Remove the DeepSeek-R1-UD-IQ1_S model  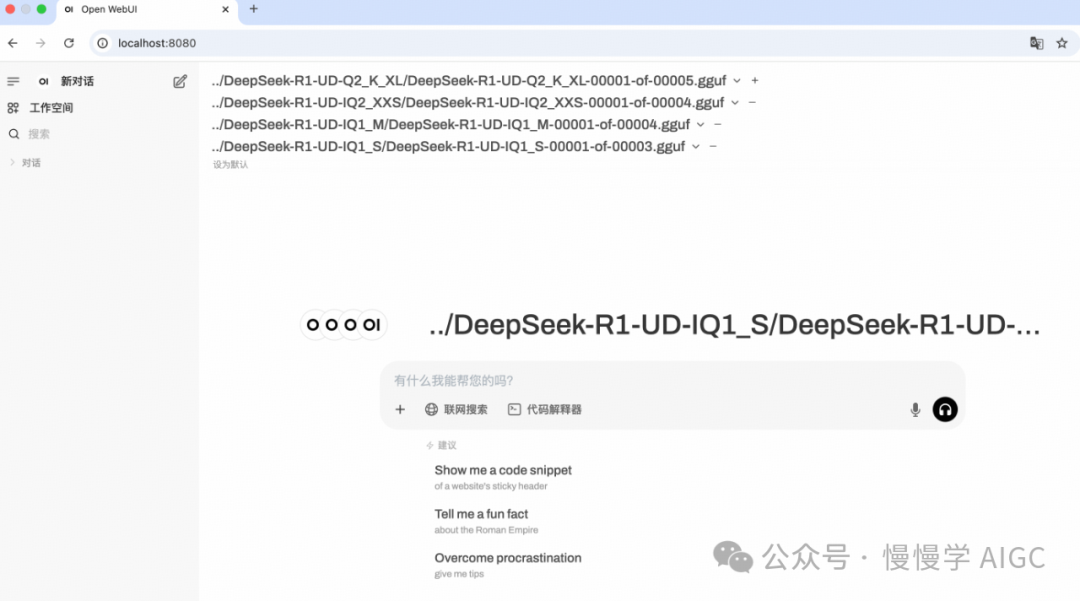click(713, 147)
